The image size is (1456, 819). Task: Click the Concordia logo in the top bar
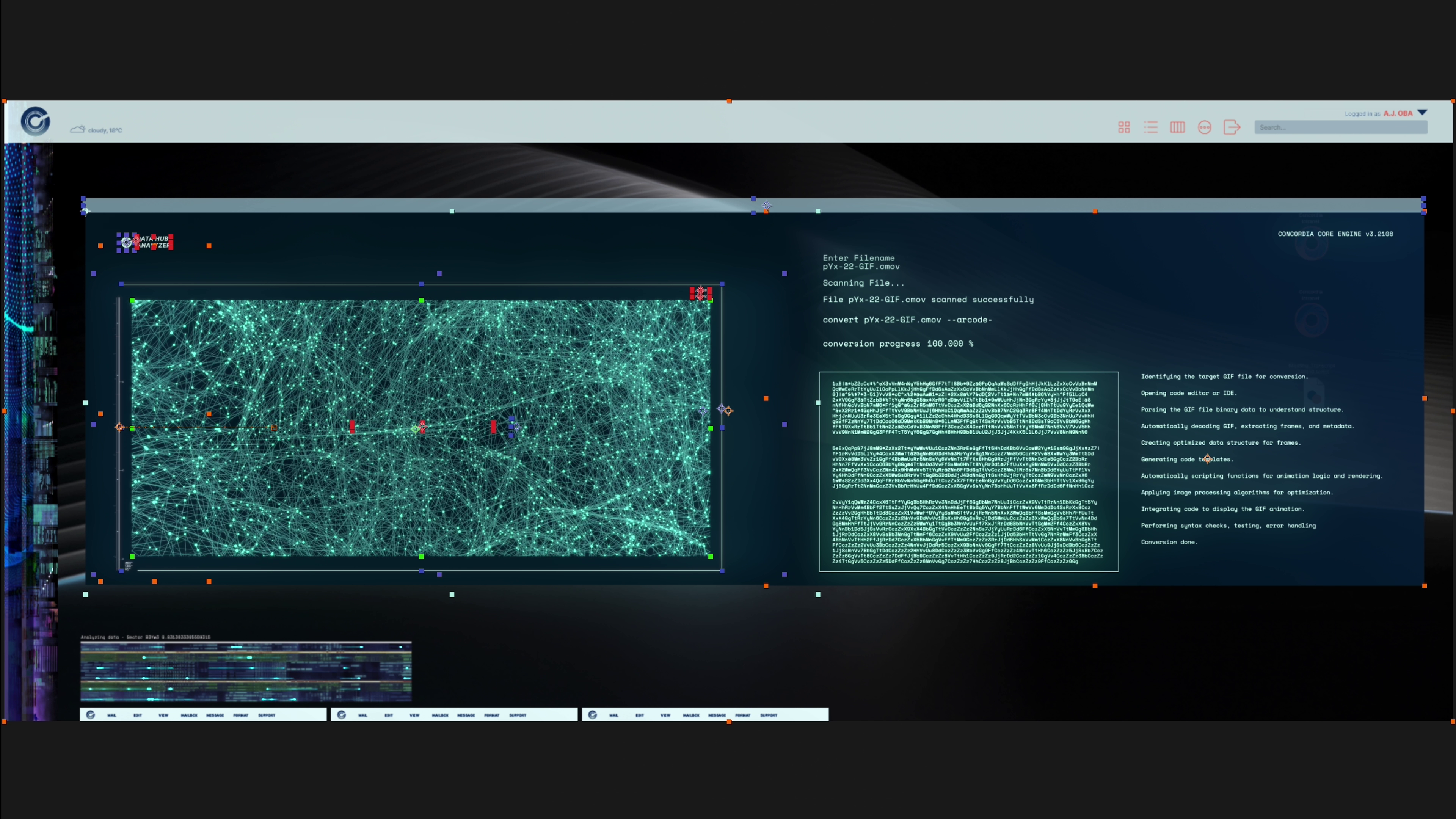[x=36, y=121]
